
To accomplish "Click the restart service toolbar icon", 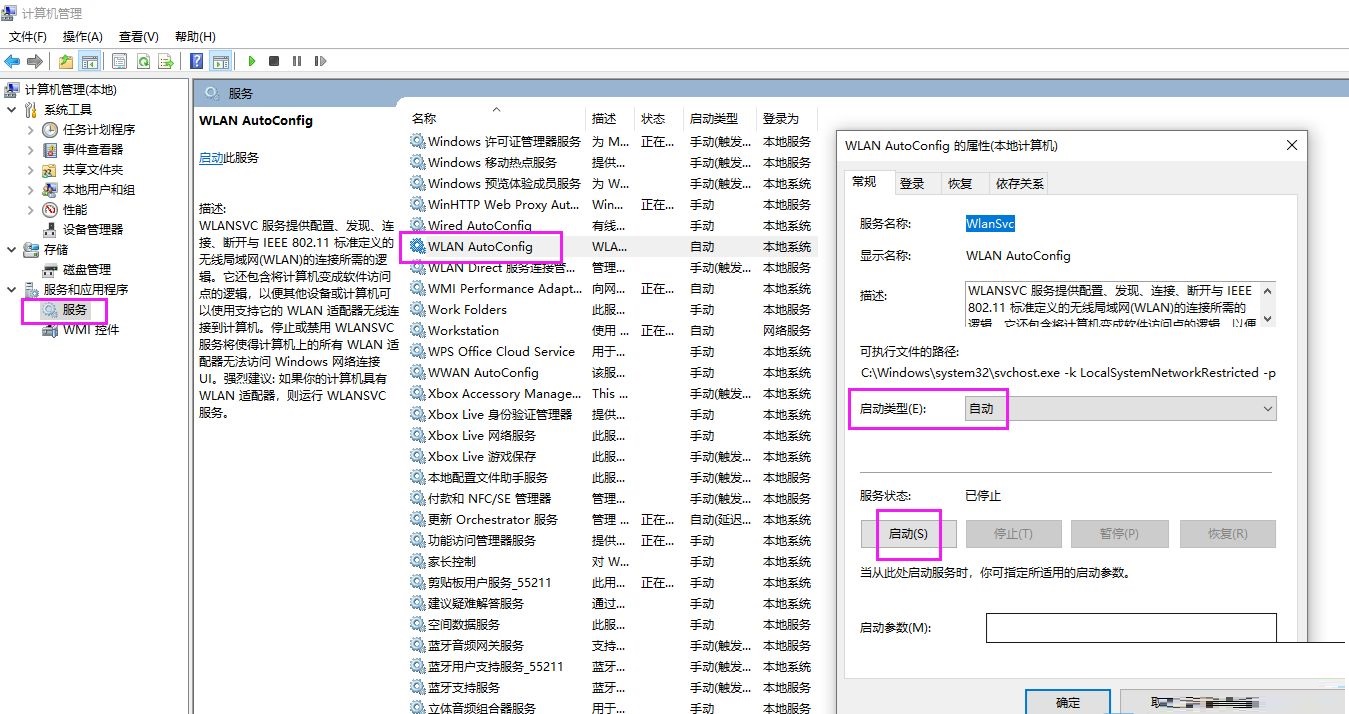I will click(319, 60).
